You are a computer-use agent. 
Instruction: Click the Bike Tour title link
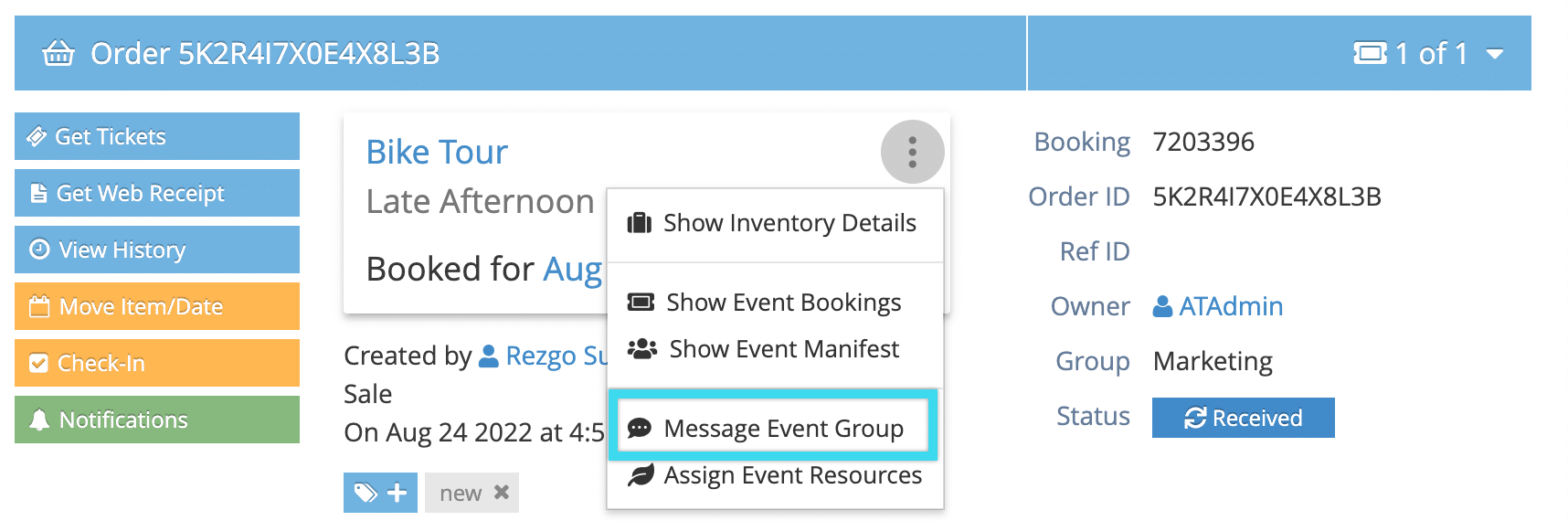(x=437, y=153)
